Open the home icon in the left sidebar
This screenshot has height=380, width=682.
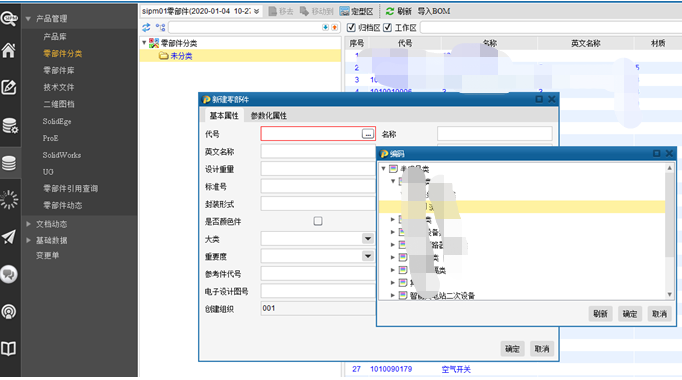point(9,50)
